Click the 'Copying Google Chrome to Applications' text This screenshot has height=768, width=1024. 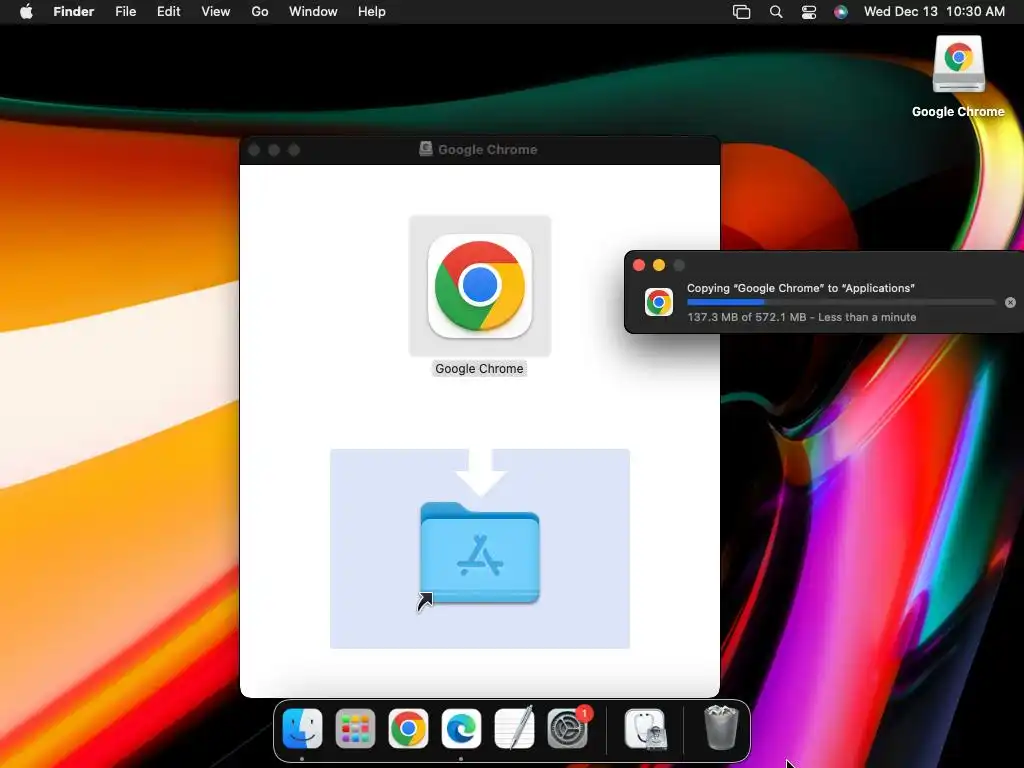[801, 288]
